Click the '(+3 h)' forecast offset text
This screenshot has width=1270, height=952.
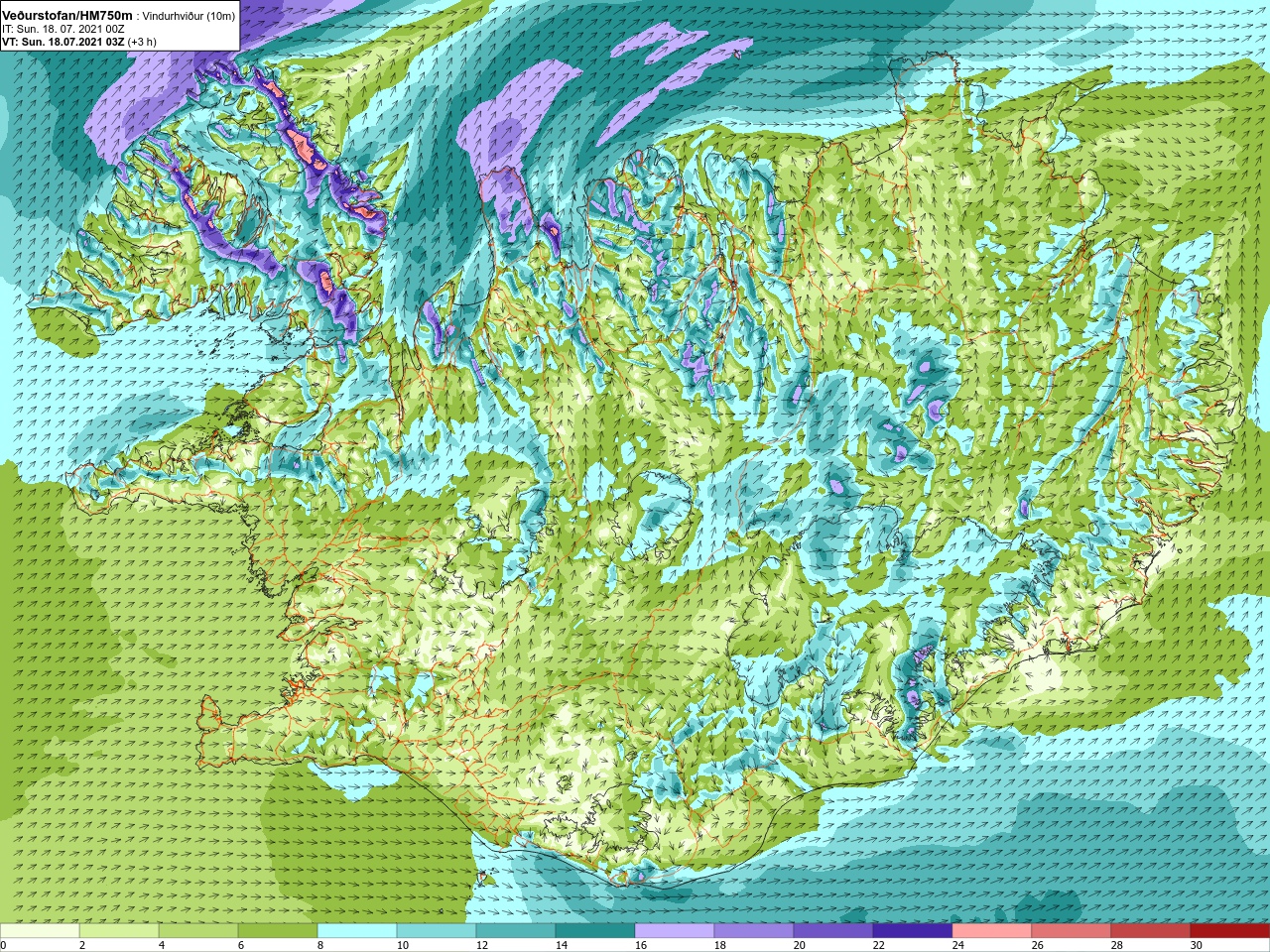coord(142,42)
